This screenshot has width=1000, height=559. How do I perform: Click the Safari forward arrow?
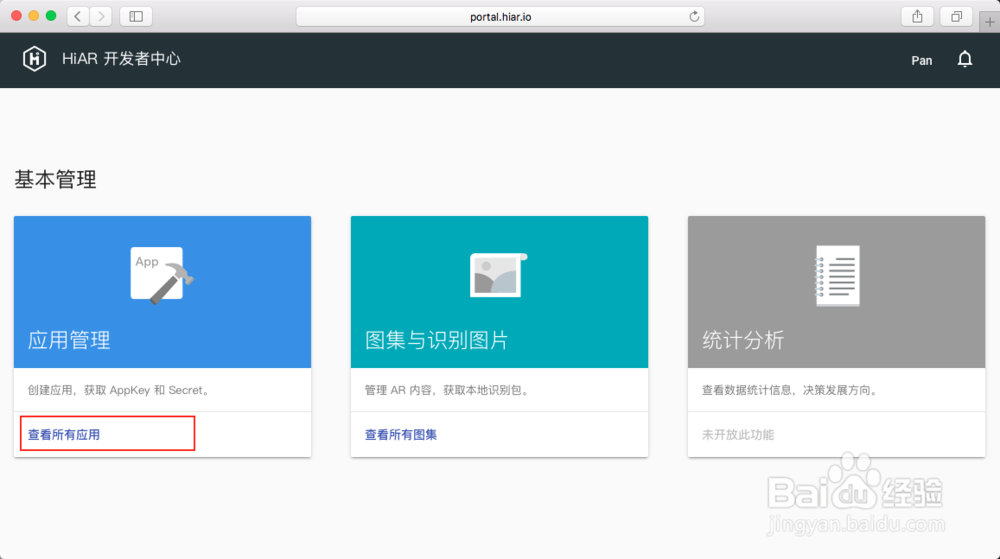tap(101, 17)
